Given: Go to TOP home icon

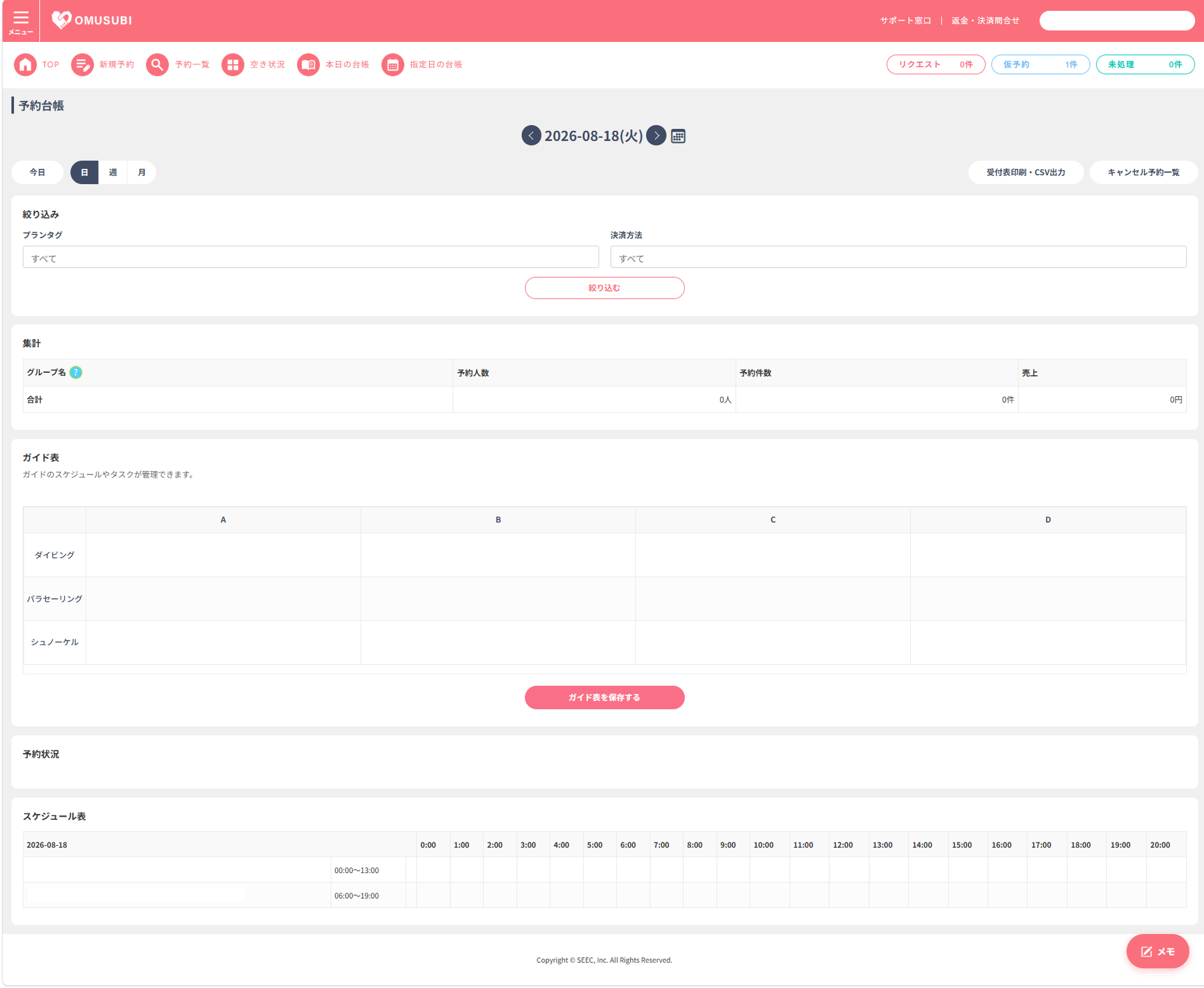Looking at the screenshot, I should pyautogui.click(x=25, y=64).
